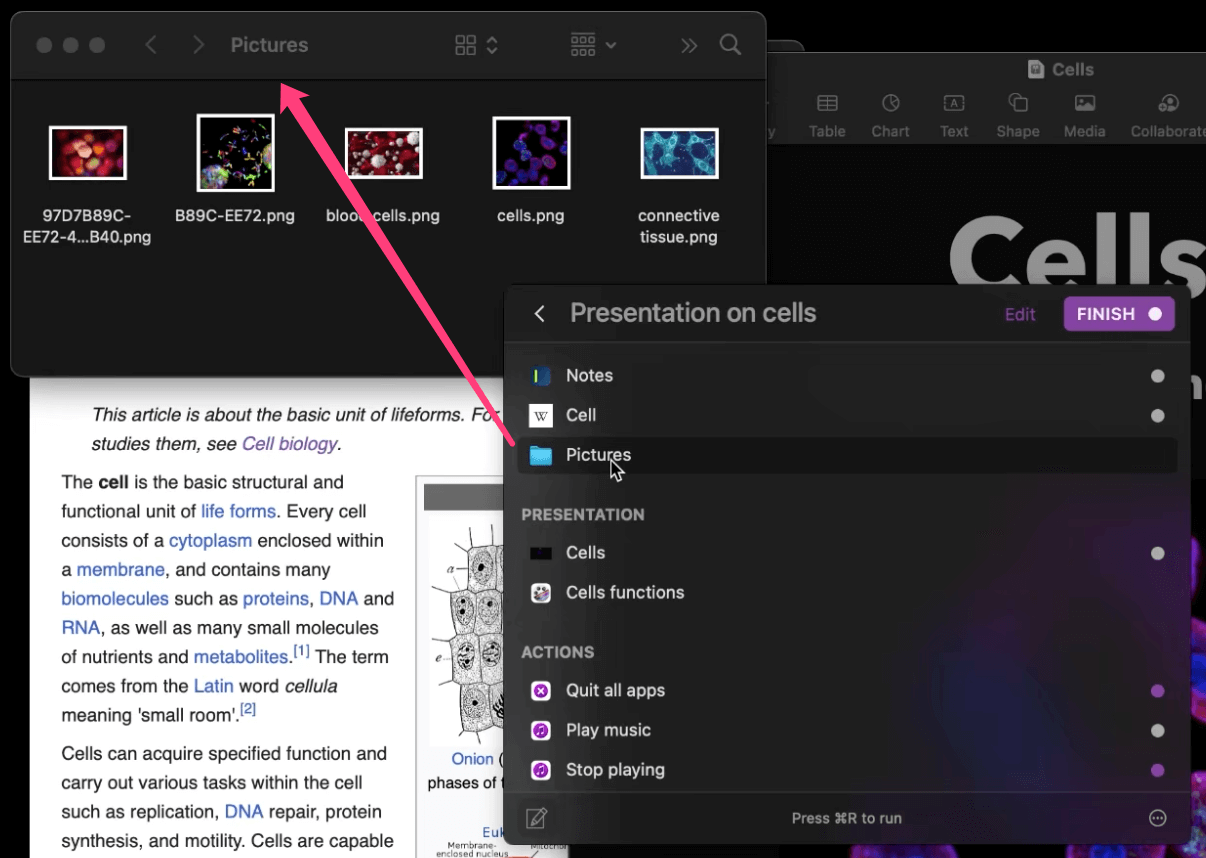Run Stop playing action
1206x858 pixels.
click(x=847, y=770)
